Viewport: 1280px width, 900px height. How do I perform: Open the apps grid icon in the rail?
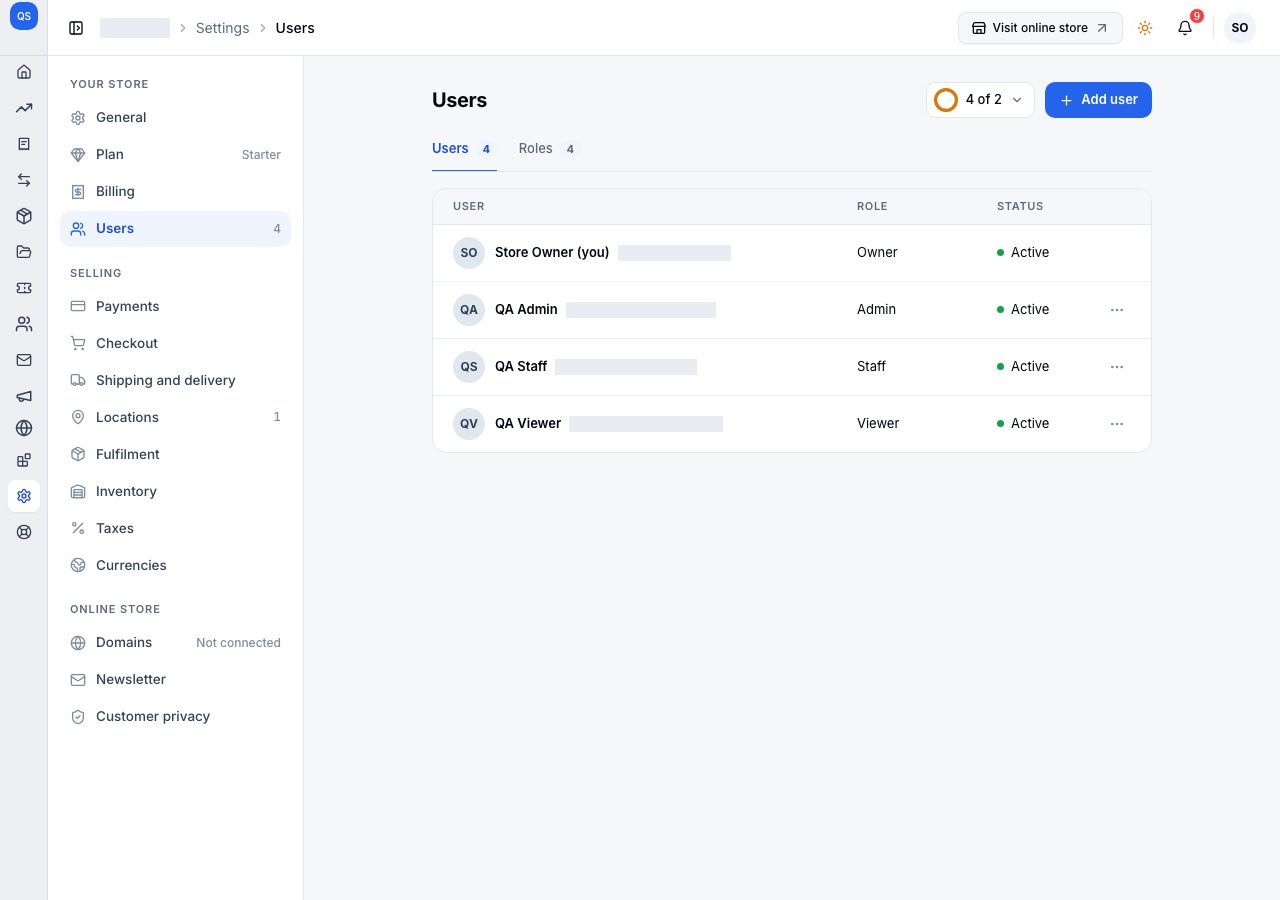[24, 460]
